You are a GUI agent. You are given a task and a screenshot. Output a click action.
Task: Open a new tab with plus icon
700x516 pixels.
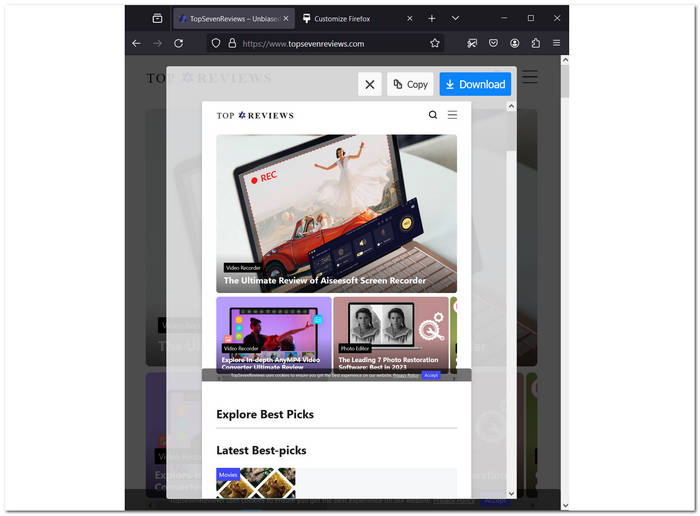pyautogui.click(x=432, y=18)
